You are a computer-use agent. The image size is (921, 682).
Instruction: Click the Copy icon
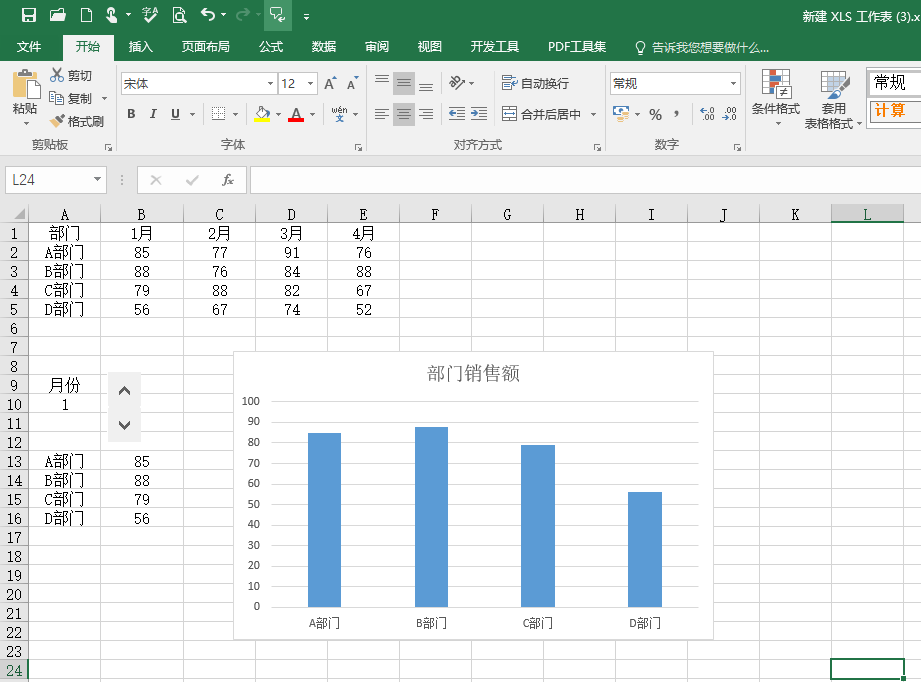pyautogui.click(x=56, y=98)
